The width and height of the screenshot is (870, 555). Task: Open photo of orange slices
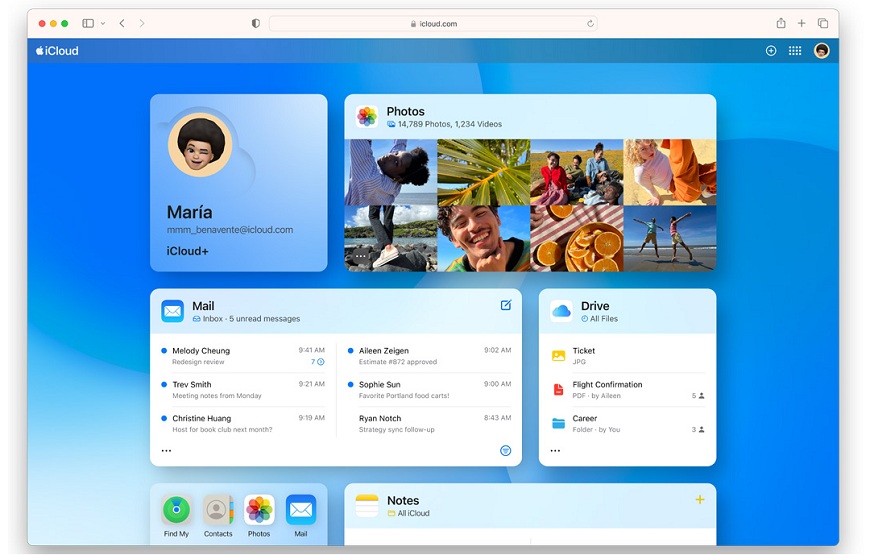point(576,239)
